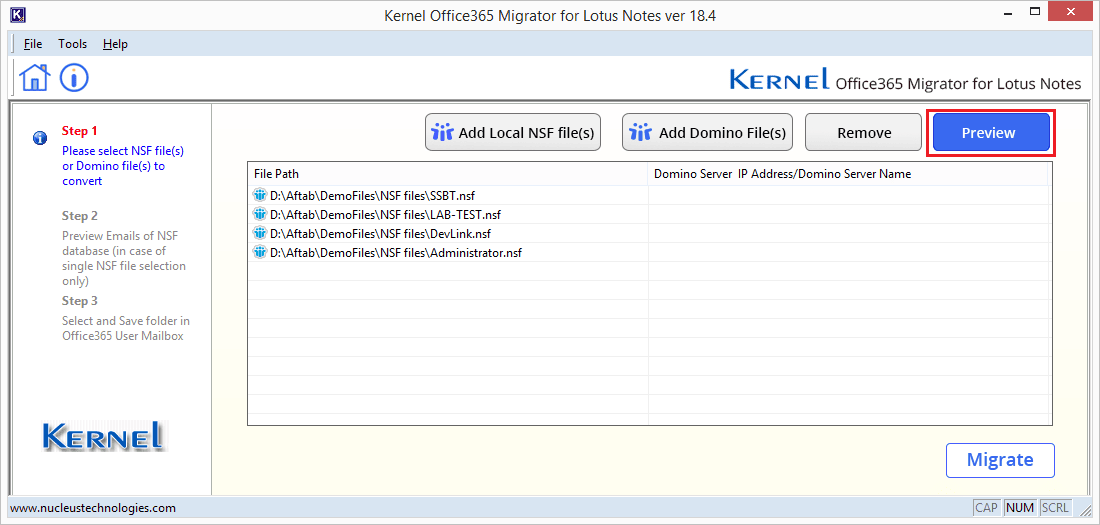Open the Info icon in toolbar
The image size is (1100, 525).
tap(74, 77)
